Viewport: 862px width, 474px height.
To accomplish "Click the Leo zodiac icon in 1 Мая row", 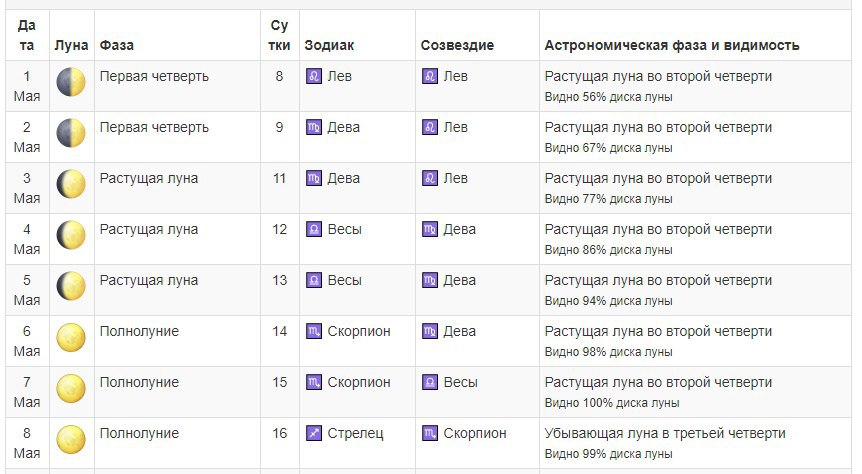I will pos(313,76).
